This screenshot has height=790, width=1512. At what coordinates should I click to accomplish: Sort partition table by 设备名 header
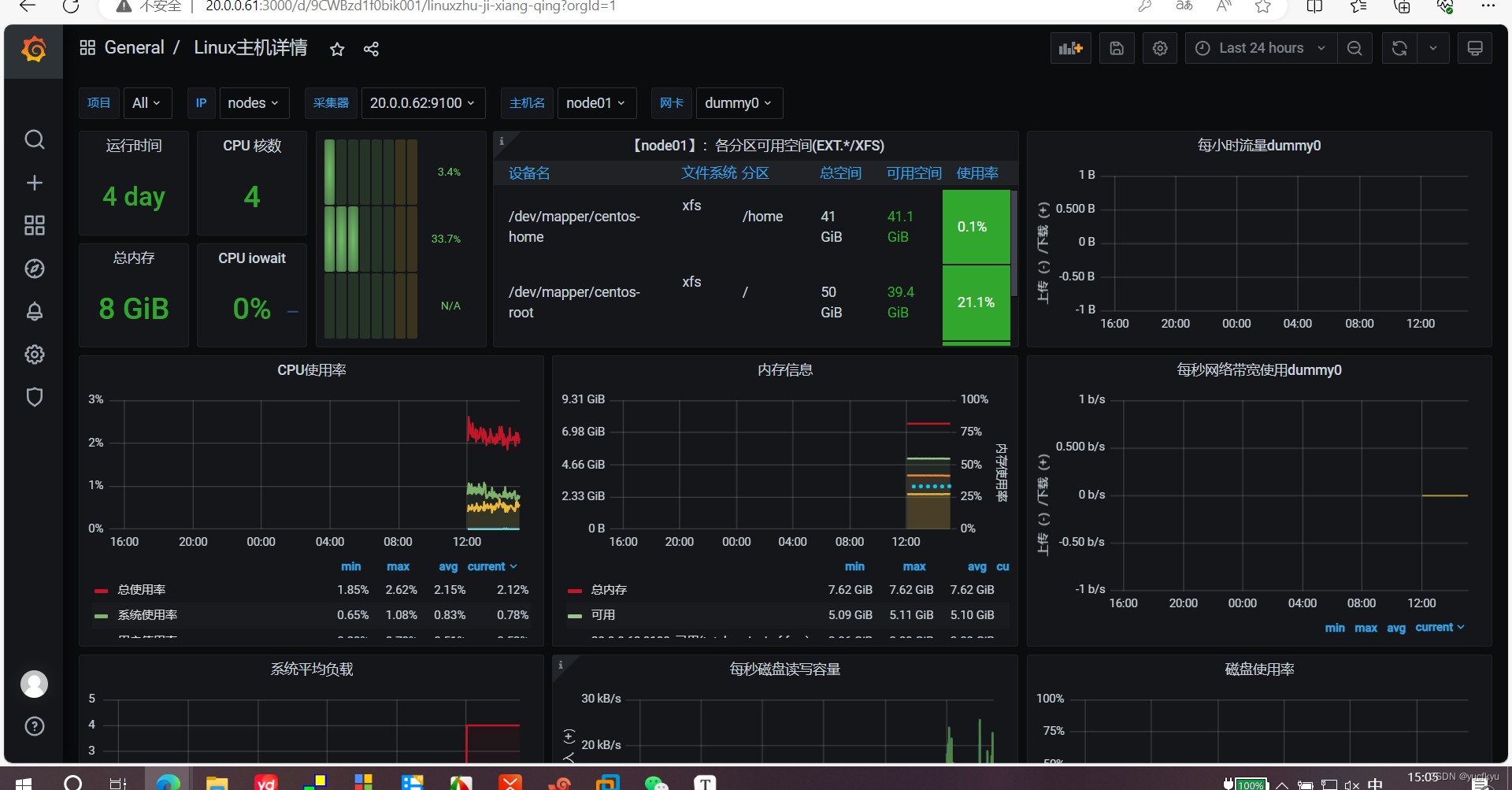[x=529, y=173]
